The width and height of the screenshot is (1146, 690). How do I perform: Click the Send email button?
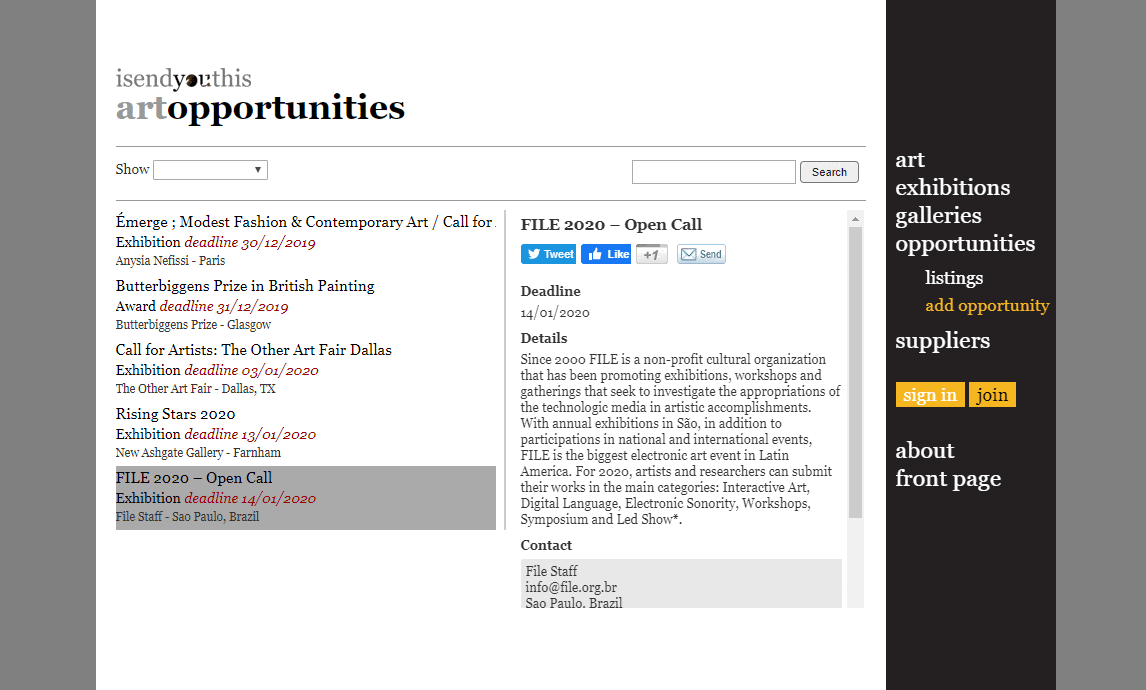701,254
